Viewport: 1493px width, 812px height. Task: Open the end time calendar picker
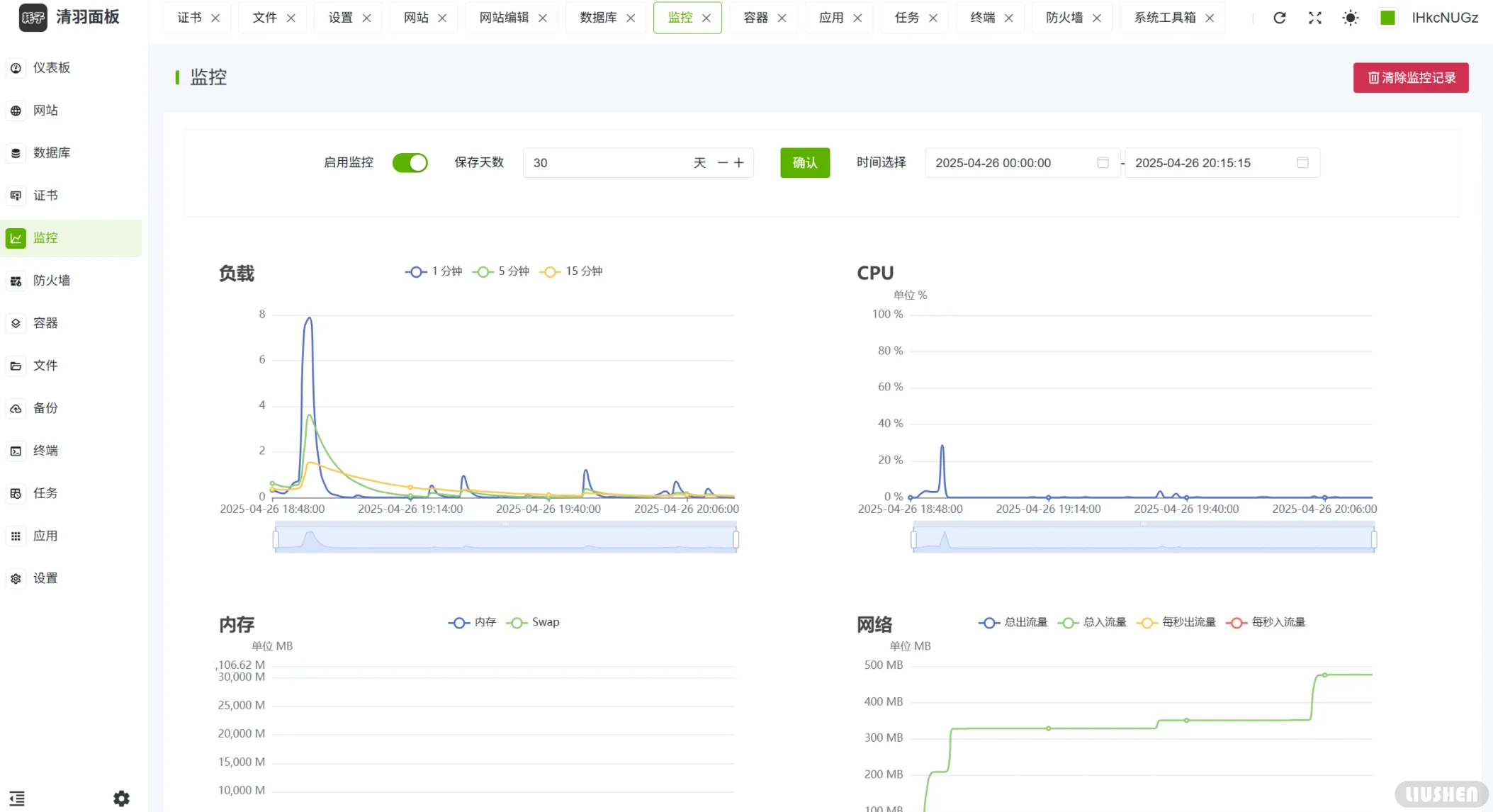[1302, 162]
